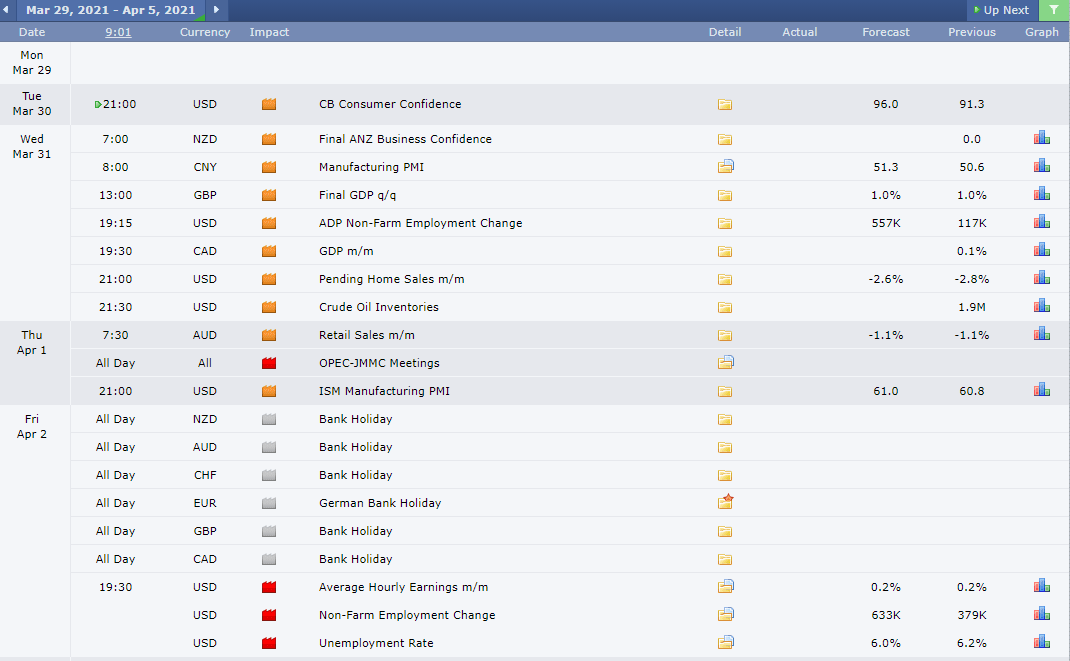1070x661 pixels.
Task: Click the red impact icon for Unemployment Rate
Action: pyautogui.click(x=269, y=643)
